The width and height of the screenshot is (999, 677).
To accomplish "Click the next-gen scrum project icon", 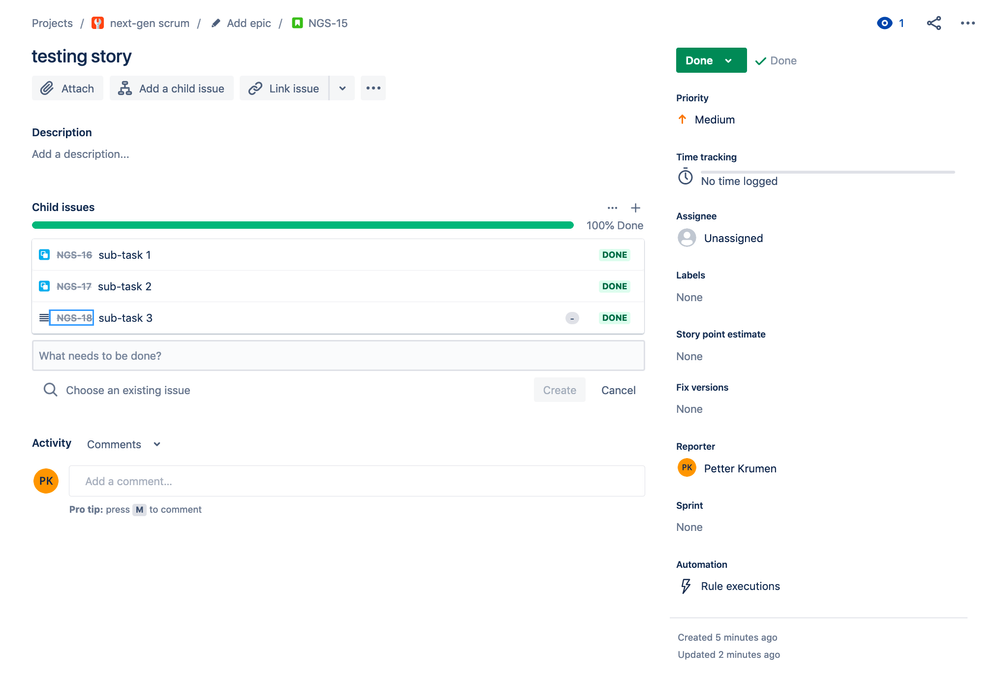I will pyautogui.click(x=97, y=24).
